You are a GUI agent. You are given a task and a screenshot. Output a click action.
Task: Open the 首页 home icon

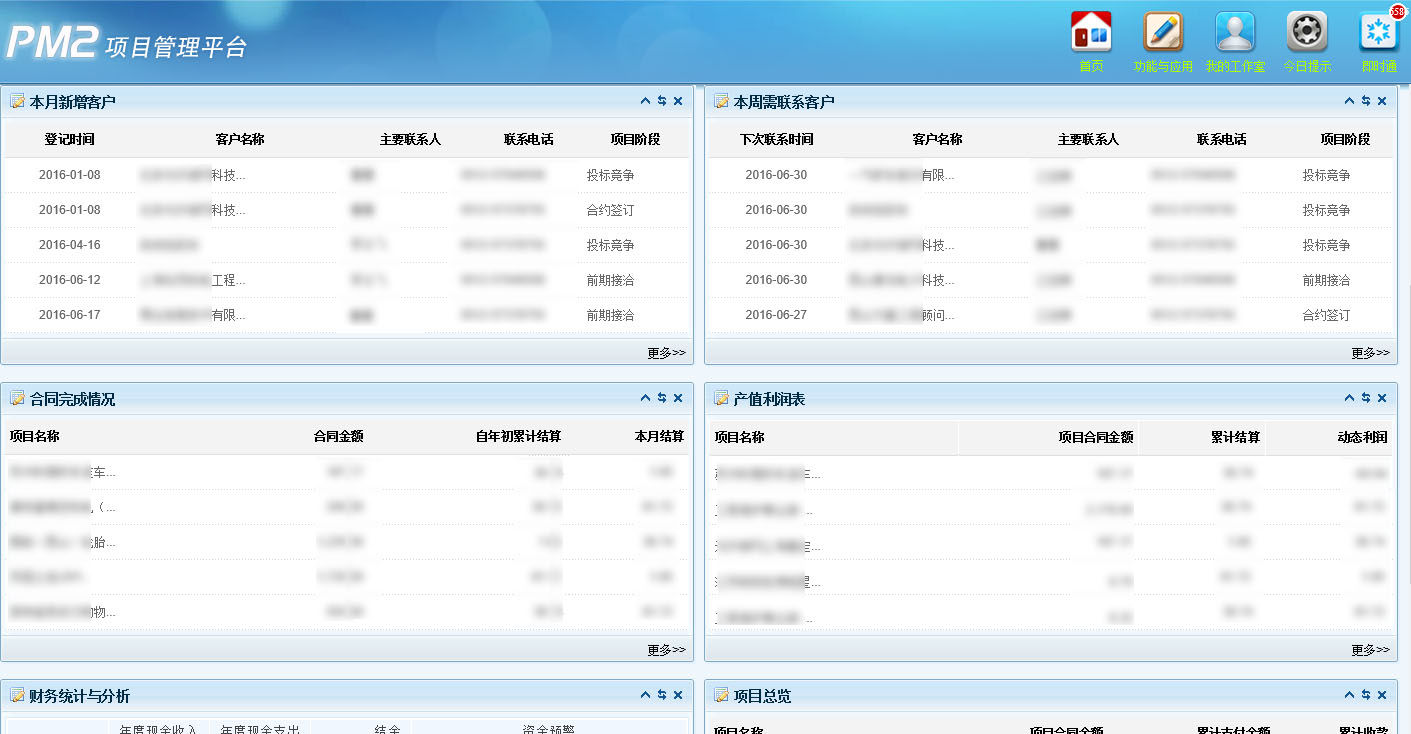tap(1091, 33)
